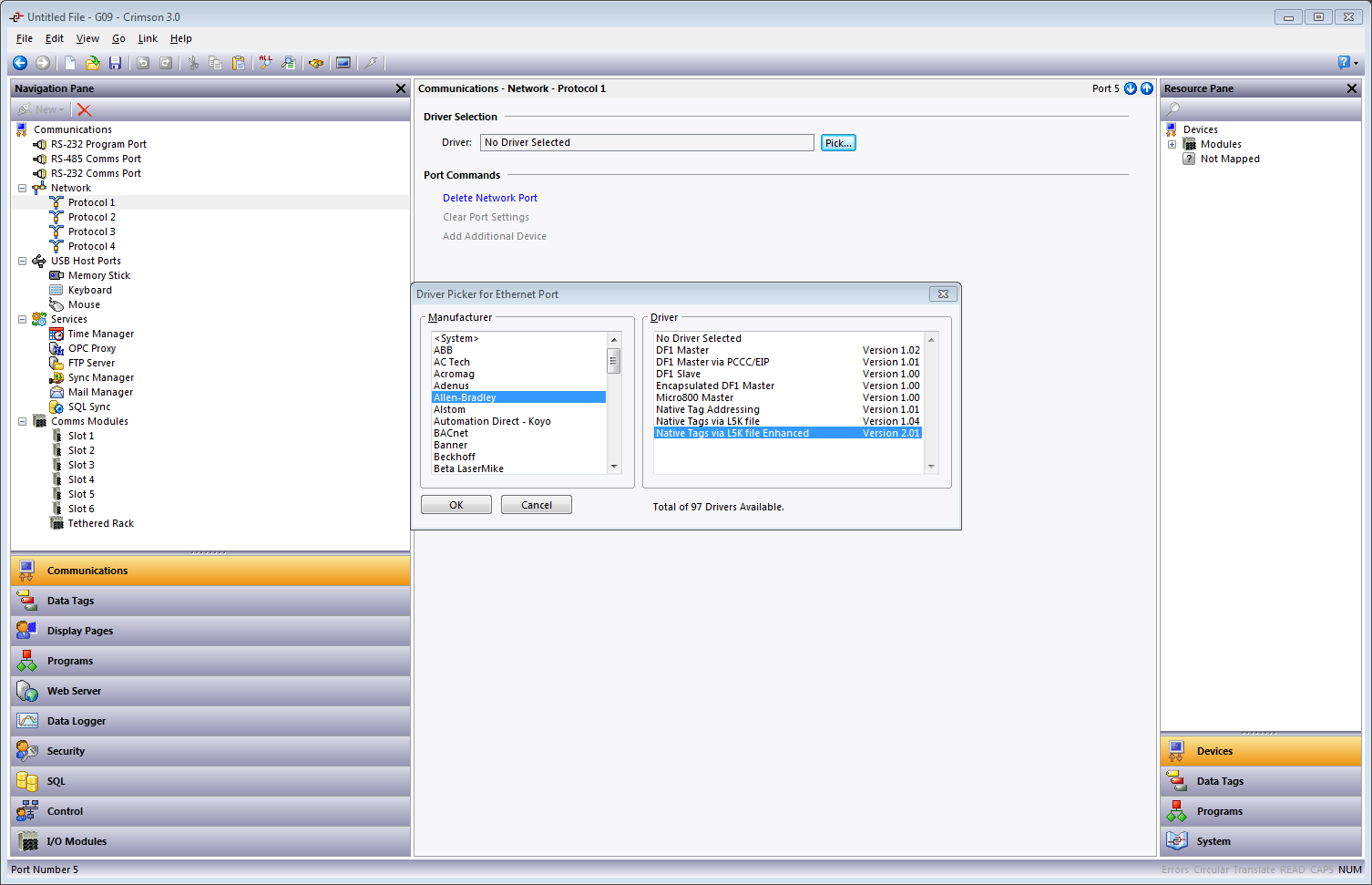Collapse the Network tree node

click(22, 188)
